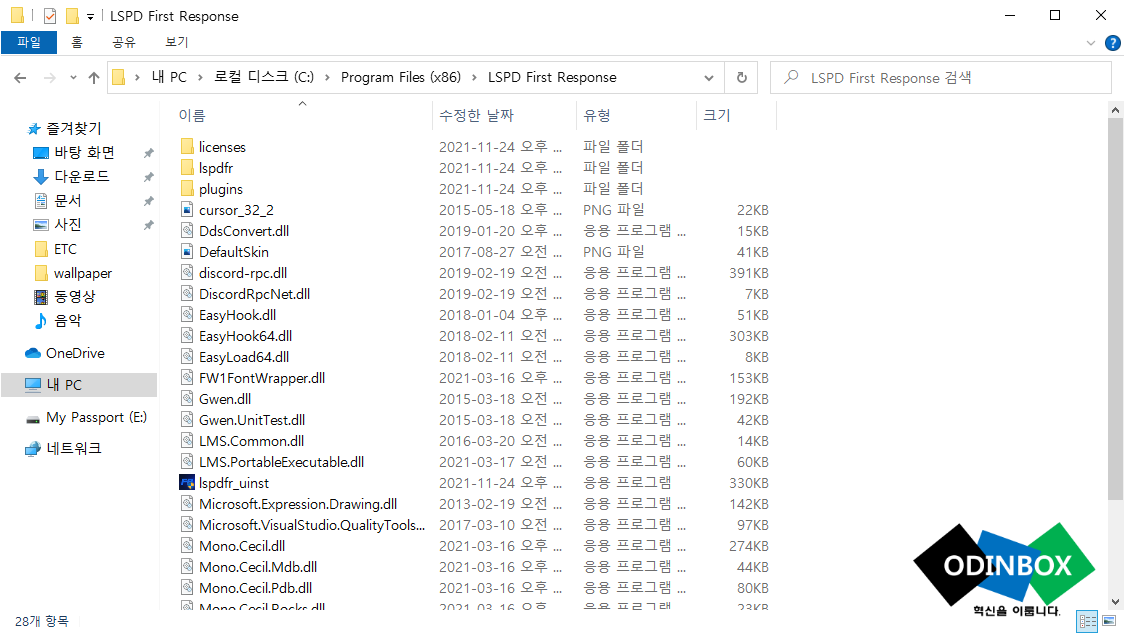This screenshot has width=1125, height=634.
Task: Click the Music (음악) sidebar icon
Action: [x=41, y=321]
